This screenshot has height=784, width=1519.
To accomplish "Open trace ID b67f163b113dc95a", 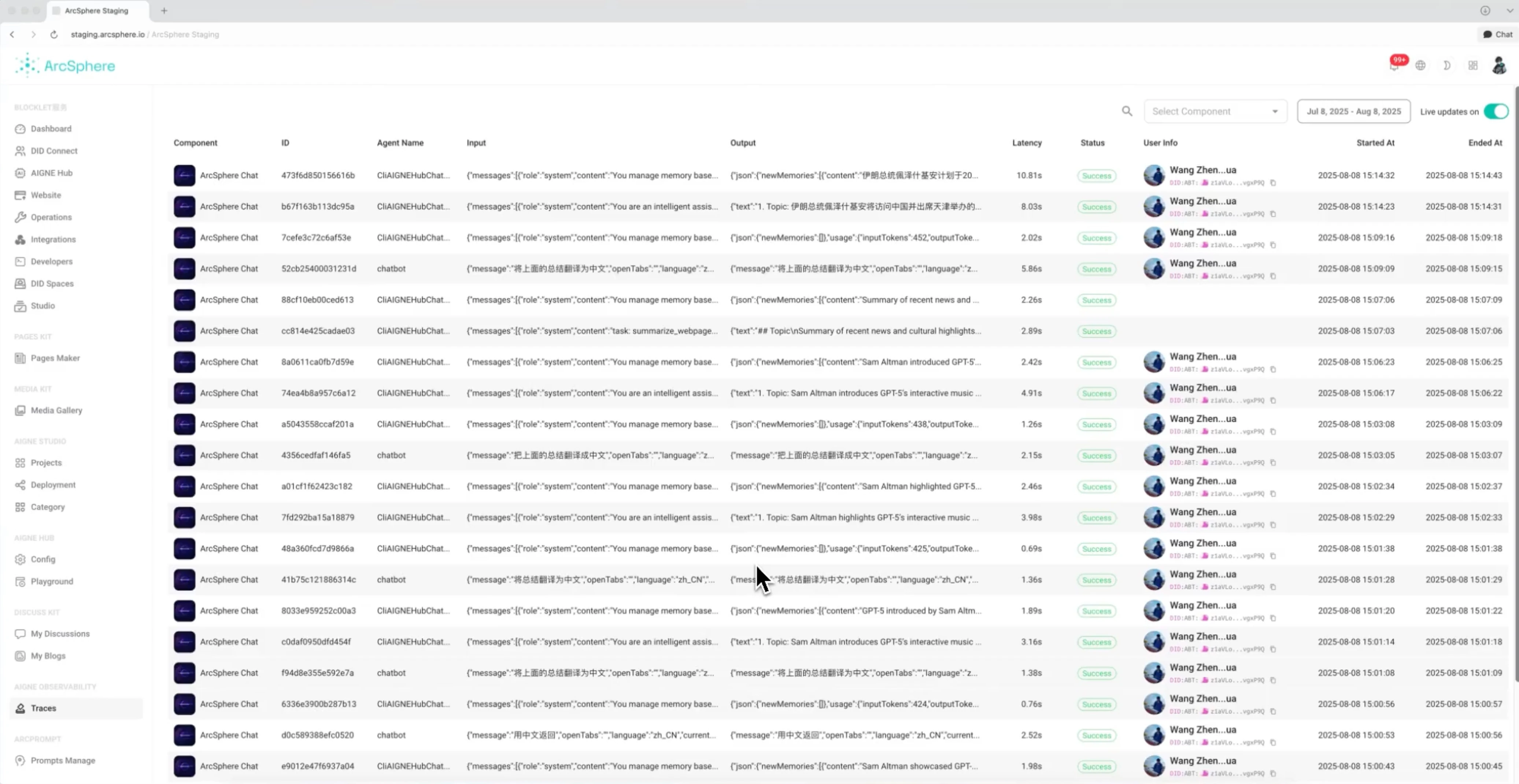I will 318,206.
